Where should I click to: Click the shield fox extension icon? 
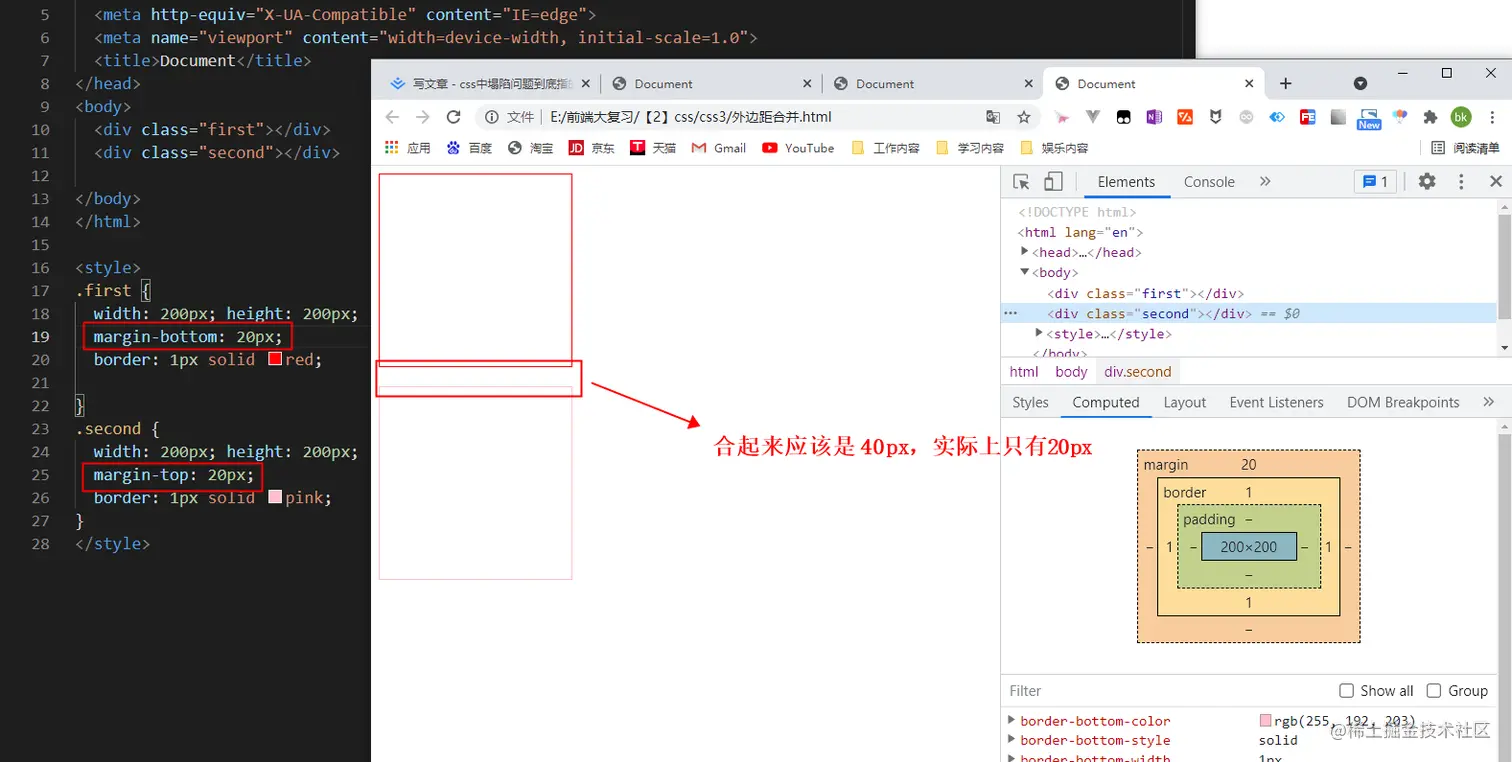pos(1215,117)
